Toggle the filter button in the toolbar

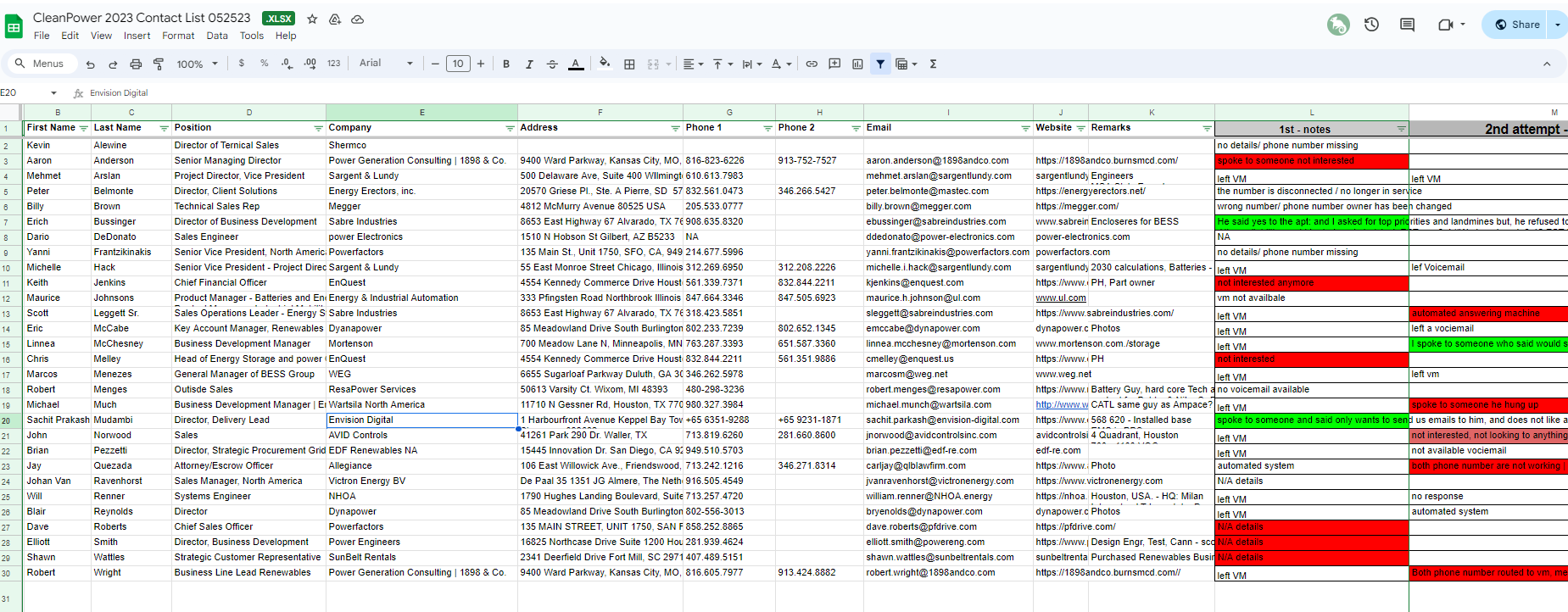[x=880, y=64]
